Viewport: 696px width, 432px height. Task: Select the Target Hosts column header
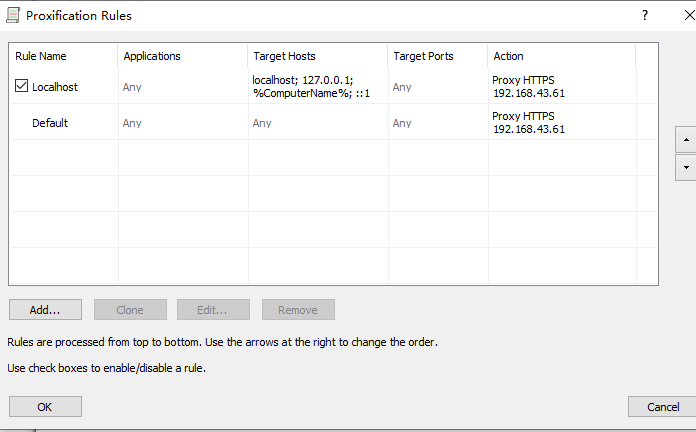pos(317,56)
